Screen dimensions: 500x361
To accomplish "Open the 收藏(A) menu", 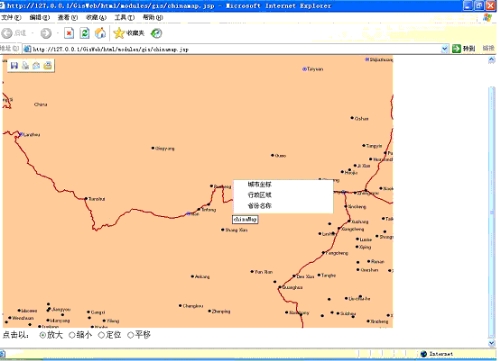I will (x=96, y=17).
